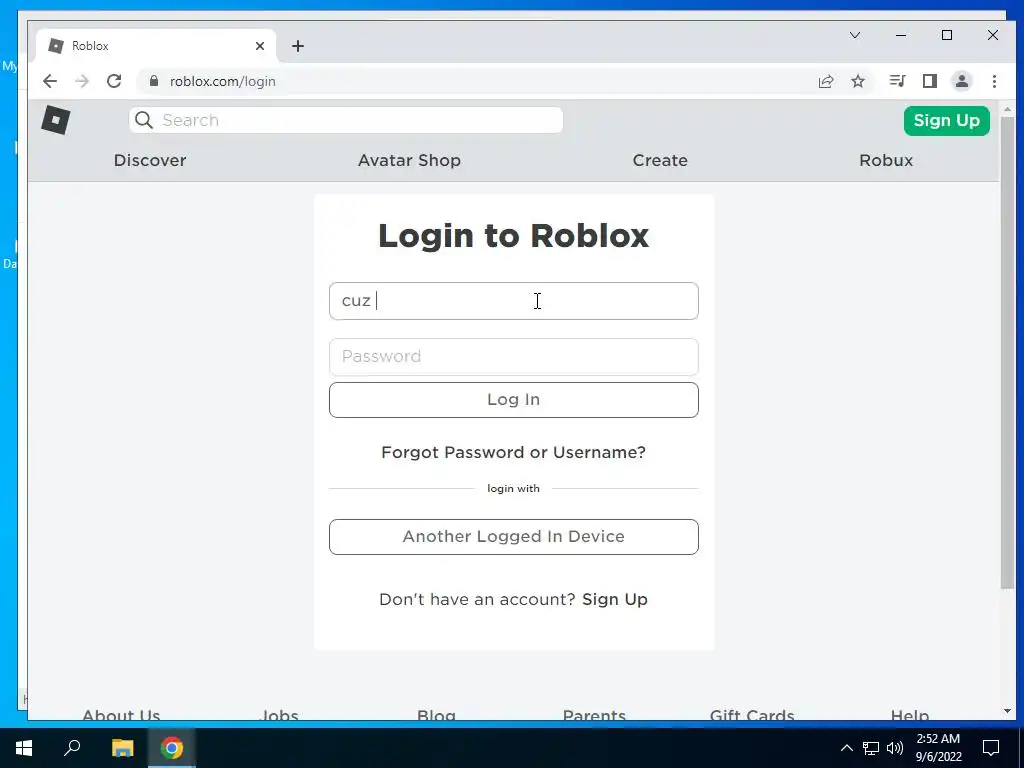The image size is (1024, 768).
Task: Open File Explorer from the taskbar
Action: (x=122, y=748)
